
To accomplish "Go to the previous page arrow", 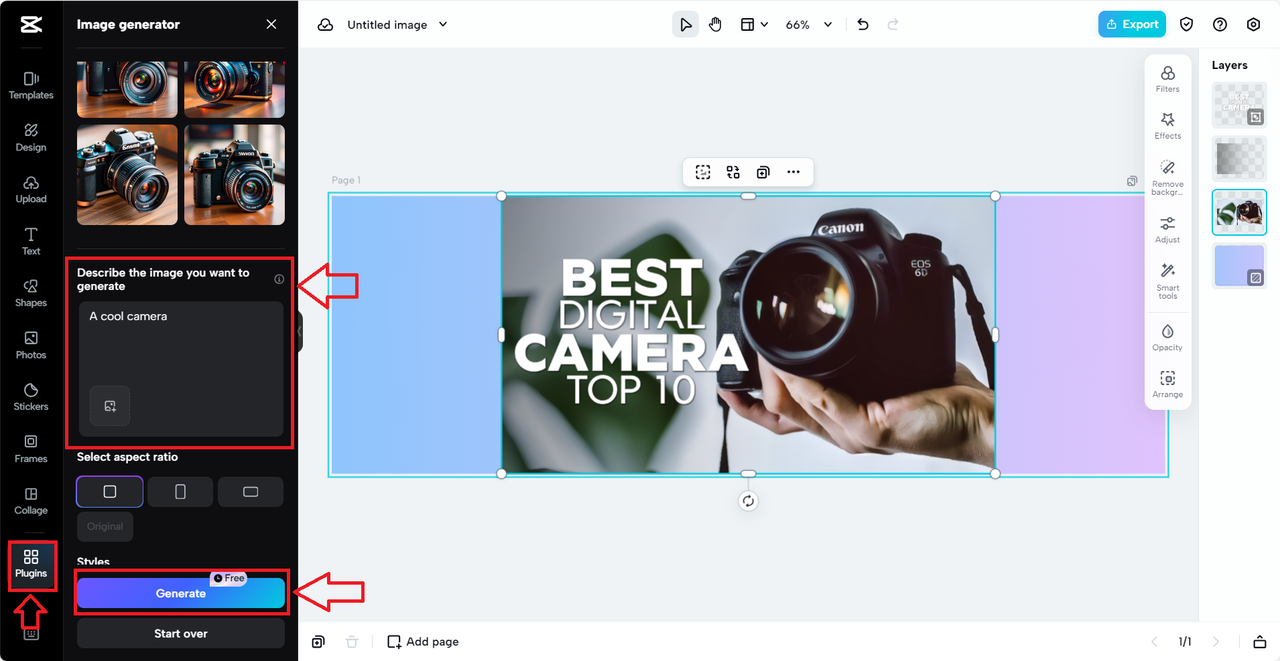I will (1154, 642).
